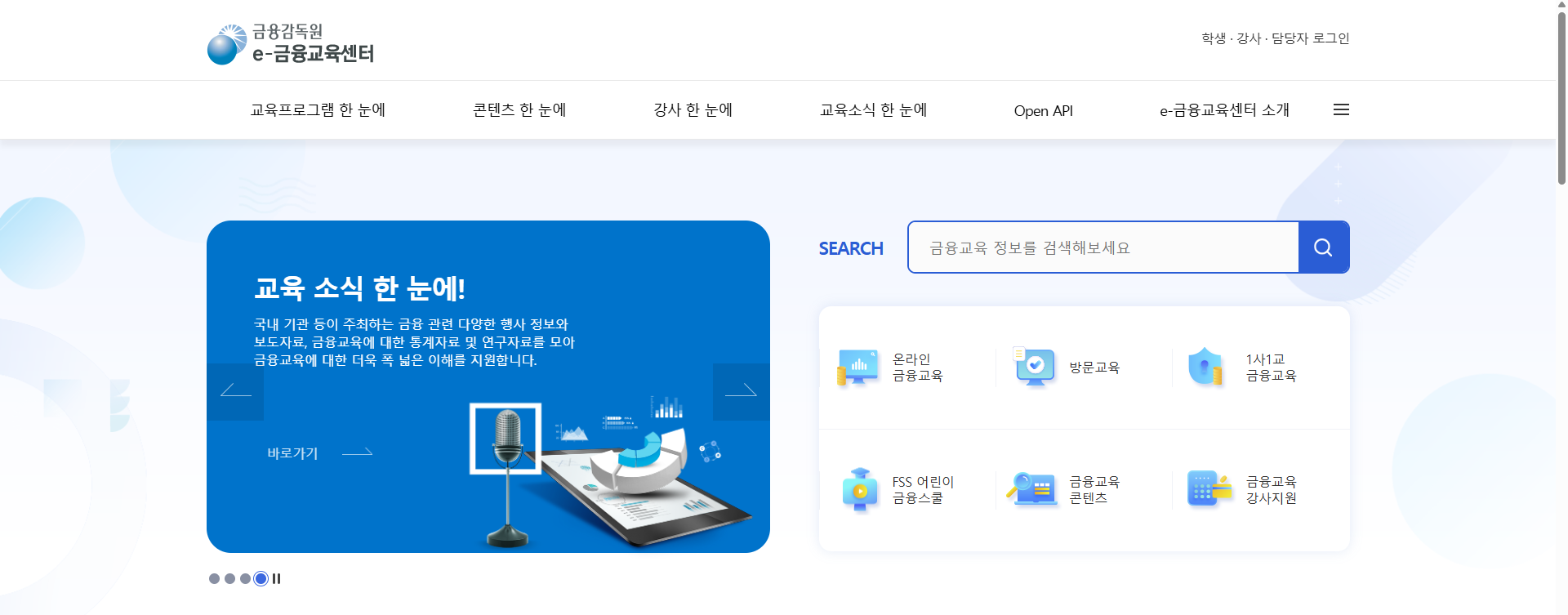The image size is (1568, 615).
Task: Click the 1사1교 금융교육 text link
Action: coord(1271,368)
